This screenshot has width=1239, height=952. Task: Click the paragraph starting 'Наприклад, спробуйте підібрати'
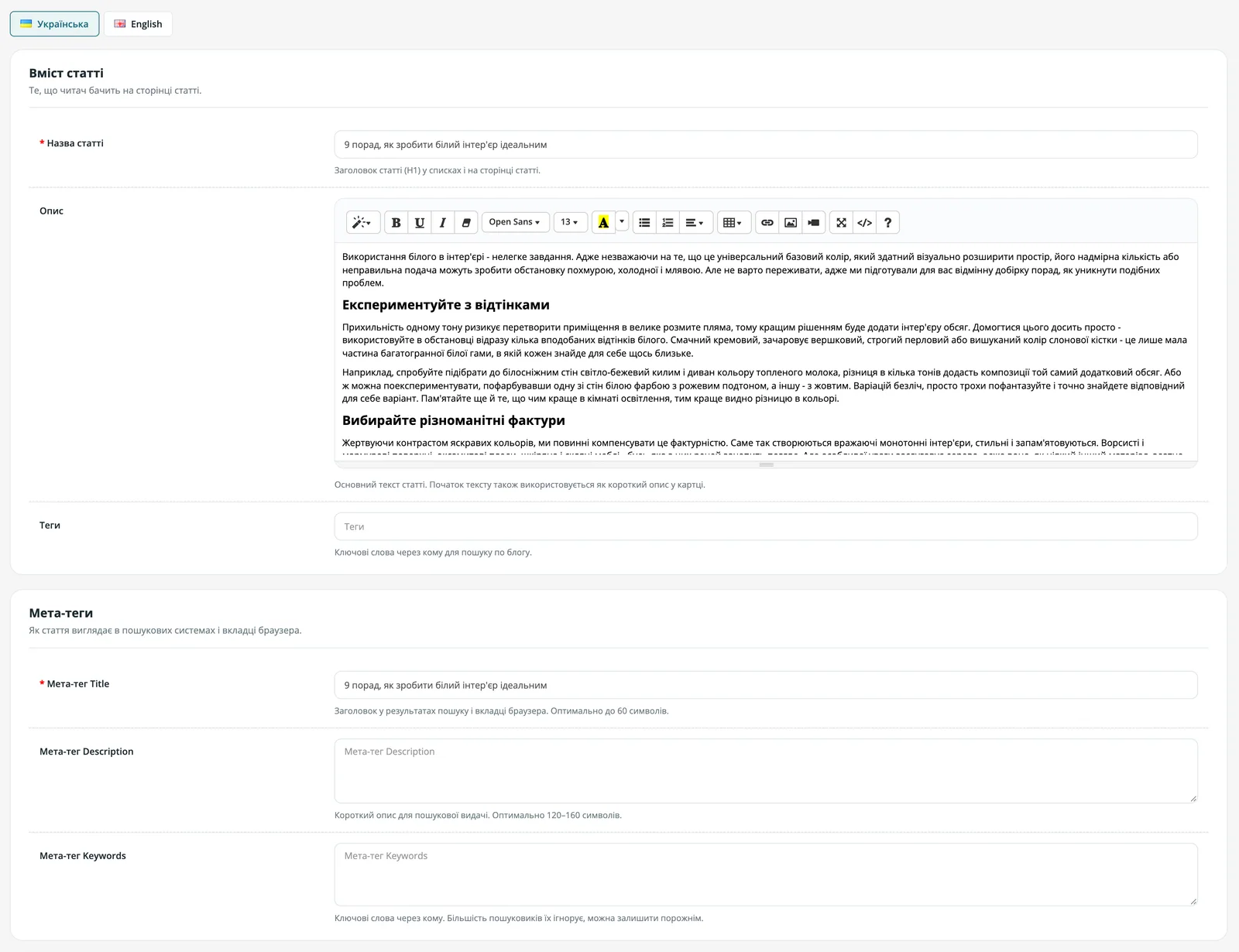pyautogui.click(x=764, y=385)
